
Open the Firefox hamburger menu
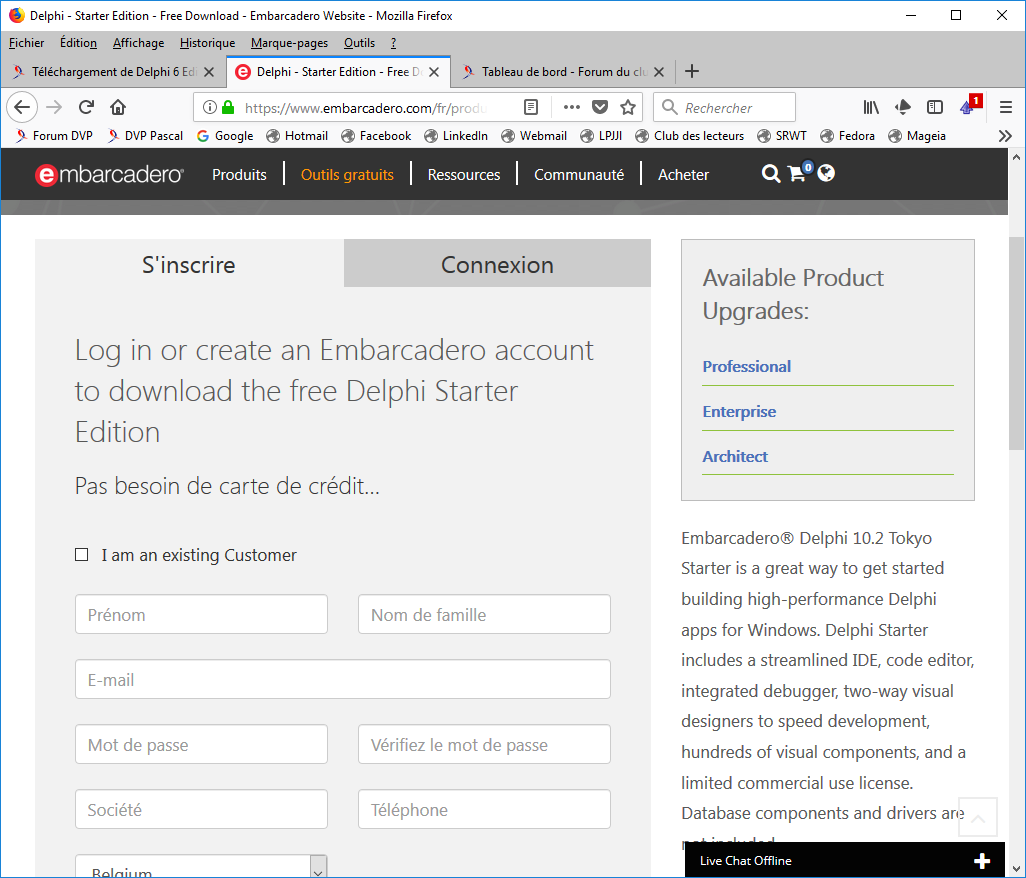pos(1006,108)
